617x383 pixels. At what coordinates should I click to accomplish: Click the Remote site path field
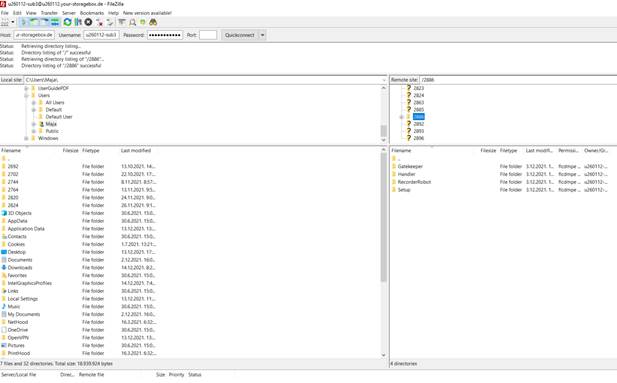(x=518, y=80)
